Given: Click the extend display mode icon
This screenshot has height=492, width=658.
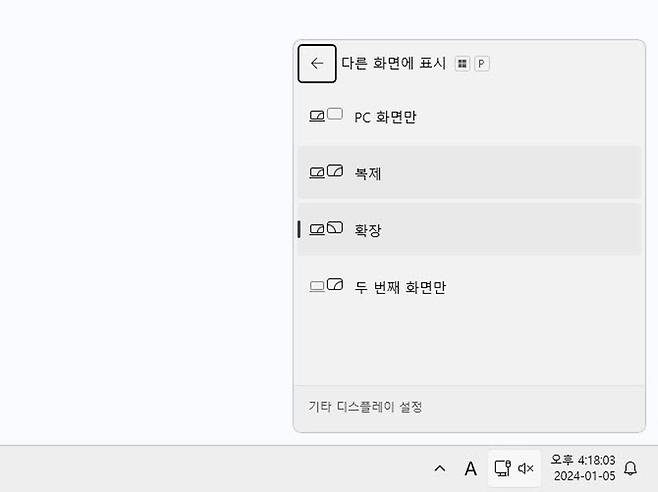Looking at the screenshot, I should pos(326,229).
